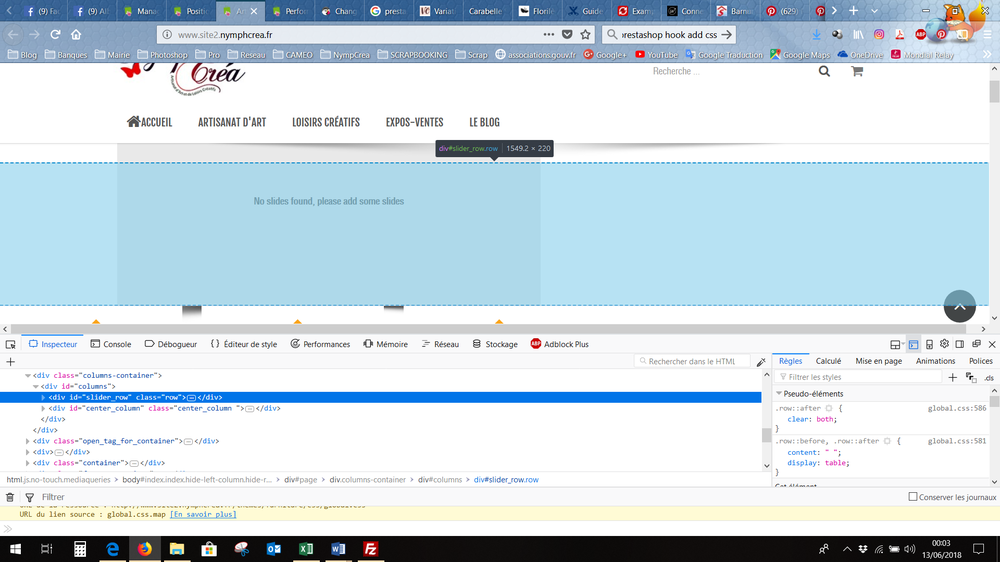
Task: Open the Réseau devtools tab
Action: tap(440, 344)
